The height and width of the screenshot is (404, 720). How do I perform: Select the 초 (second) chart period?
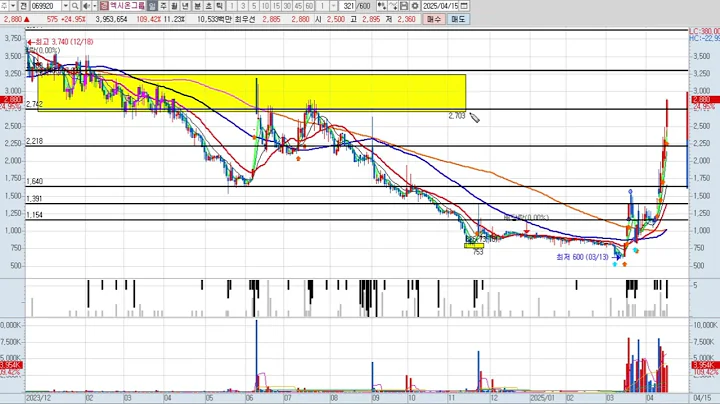(x=208, y=6)
